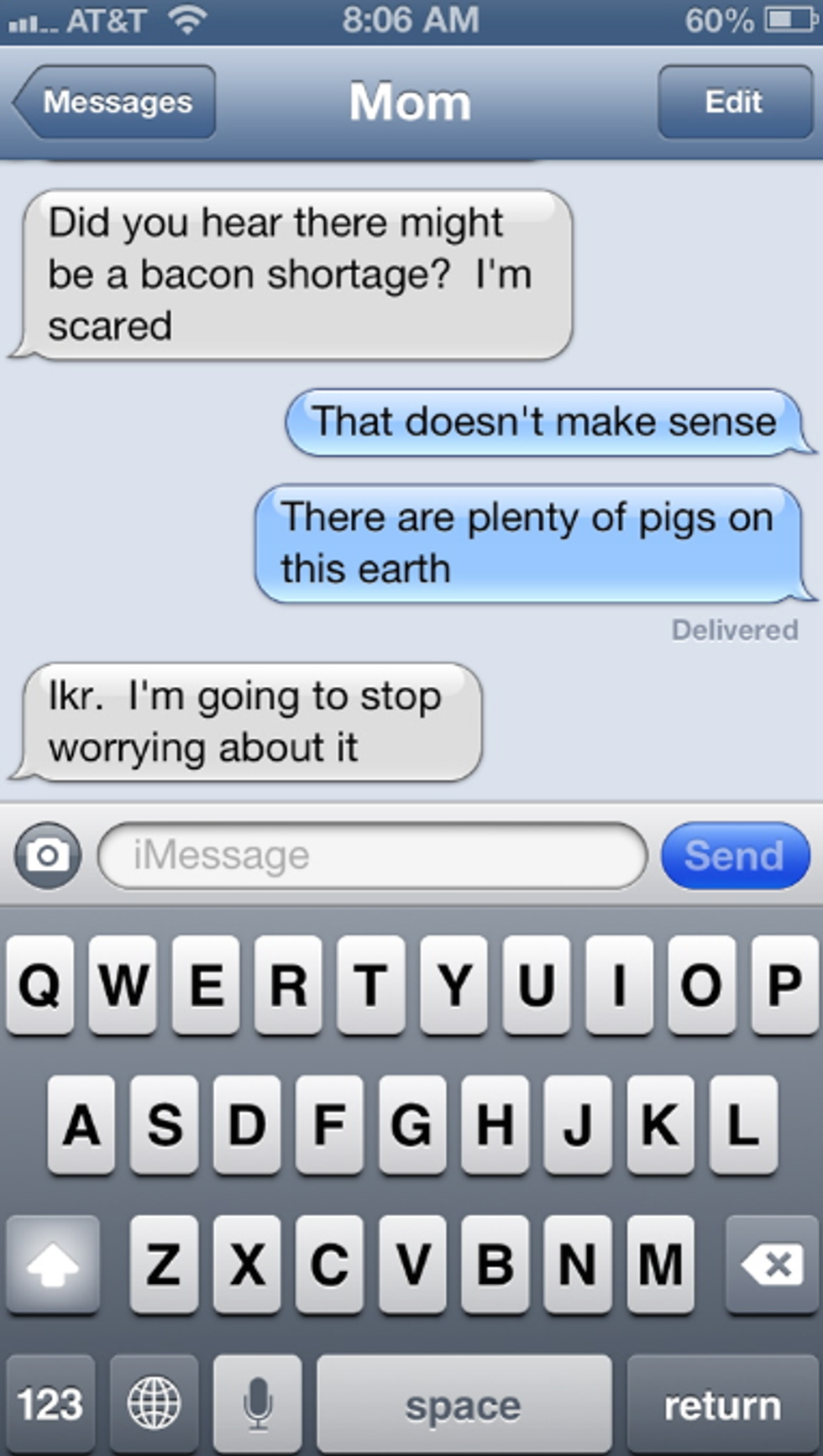The height and width of the screenshot is (1456, 823).
Task: Tap the M key
Action: (660, 1264)
